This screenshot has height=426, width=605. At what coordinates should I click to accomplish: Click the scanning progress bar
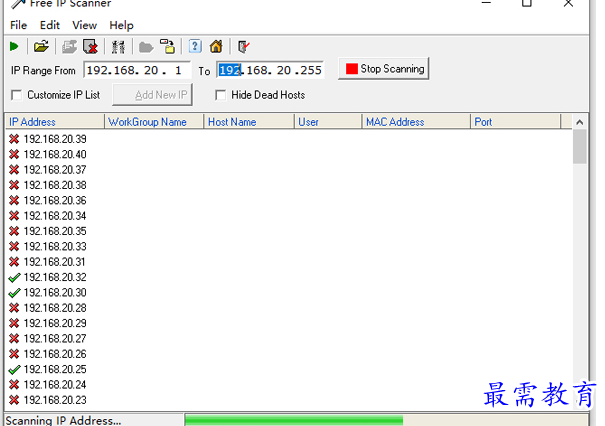[387, 420]
